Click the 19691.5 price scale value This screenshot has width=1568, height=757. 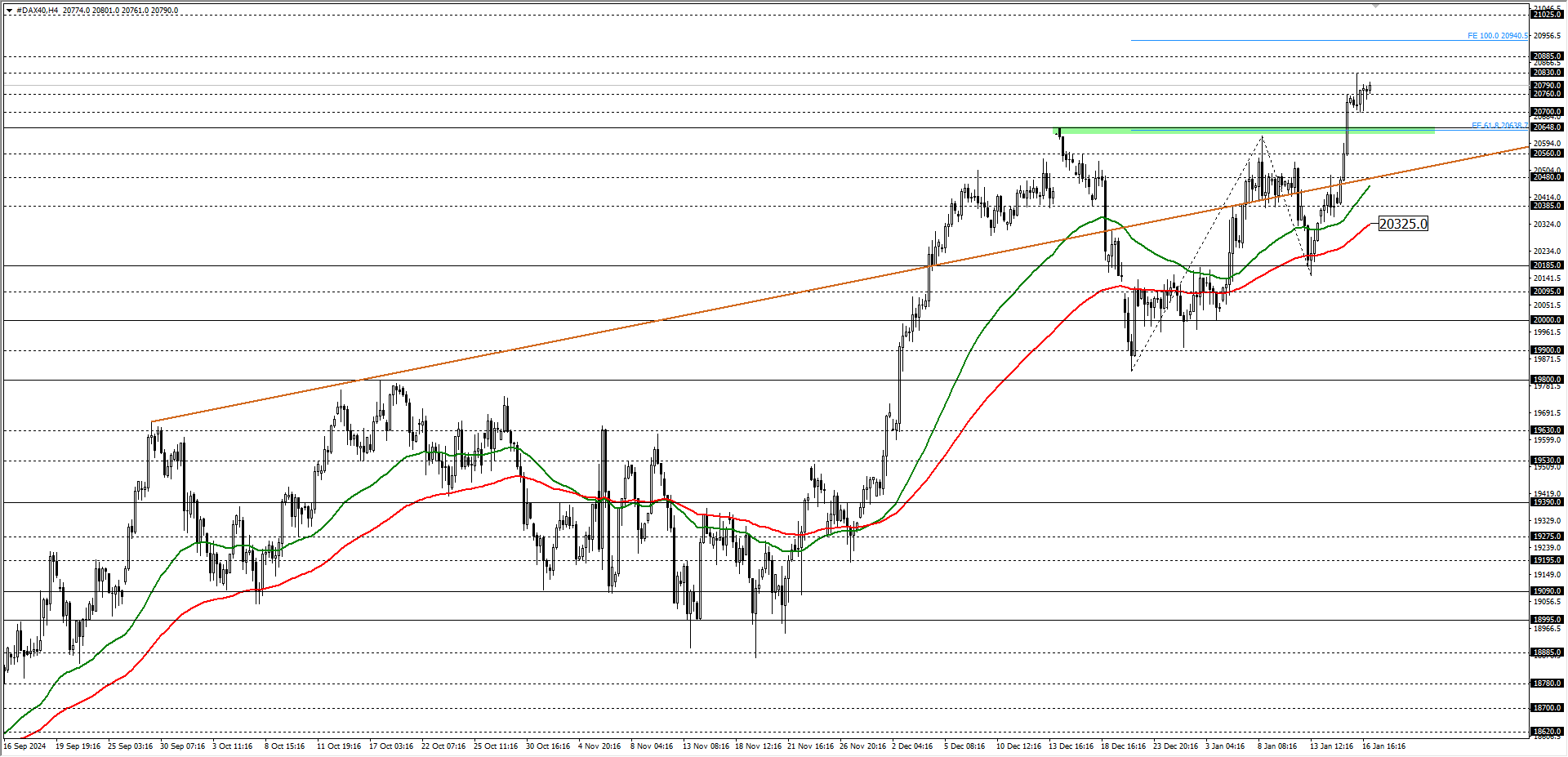tap(1547, 413)
